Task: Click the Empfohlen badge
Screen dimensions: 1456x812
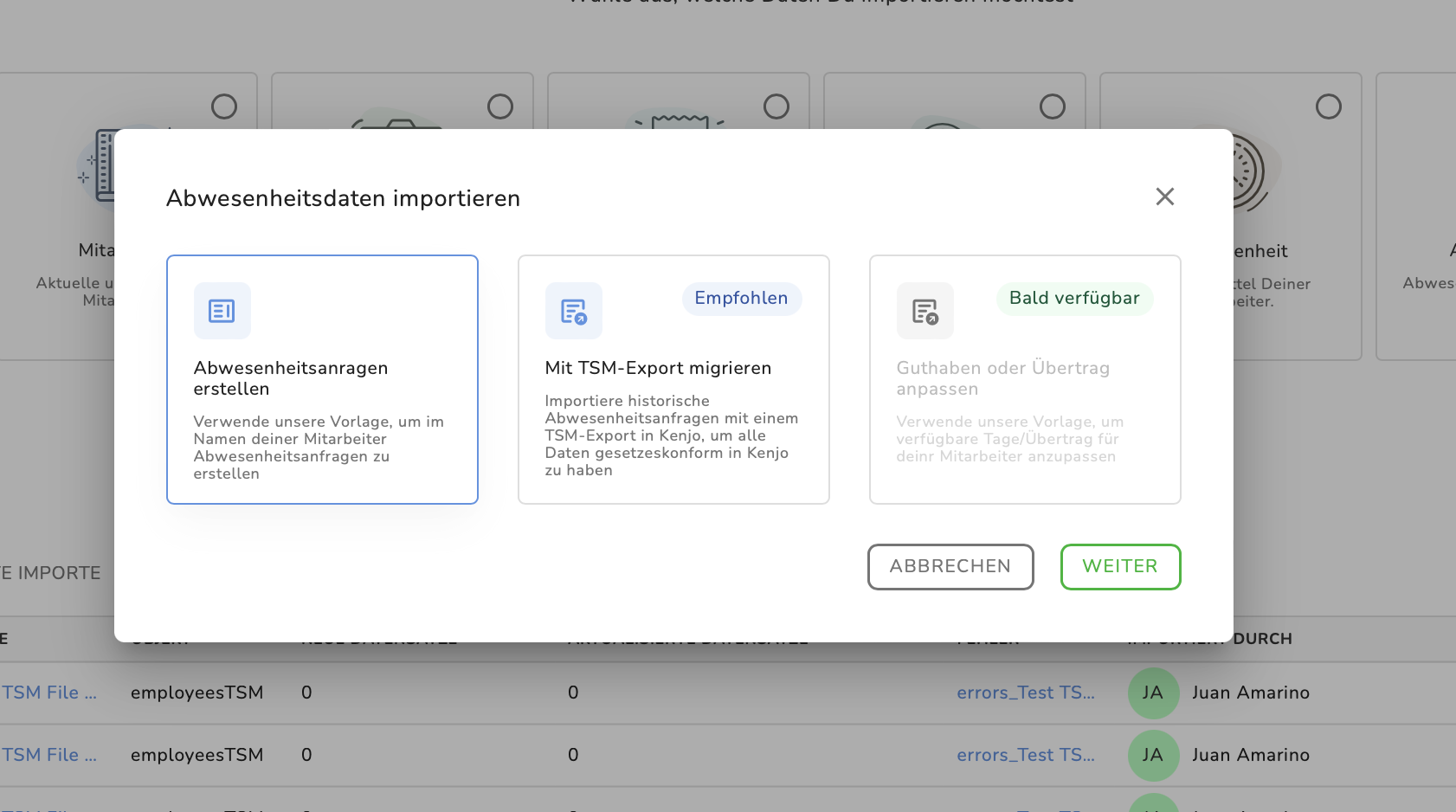Action: pyautogui.click(x=741, y=299)
